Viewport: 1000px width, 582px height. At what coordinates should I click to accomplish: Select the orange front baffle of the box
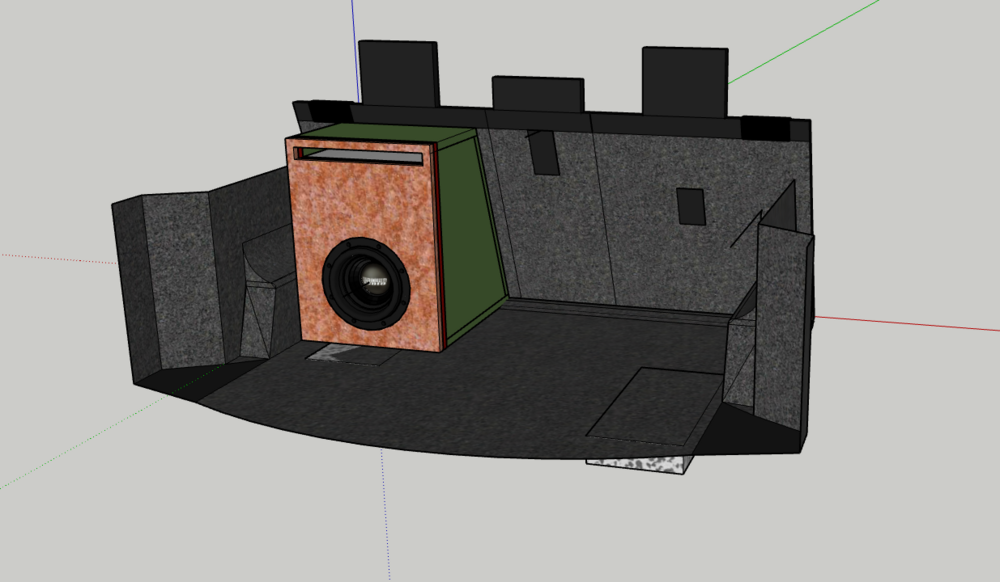point(364,245)
